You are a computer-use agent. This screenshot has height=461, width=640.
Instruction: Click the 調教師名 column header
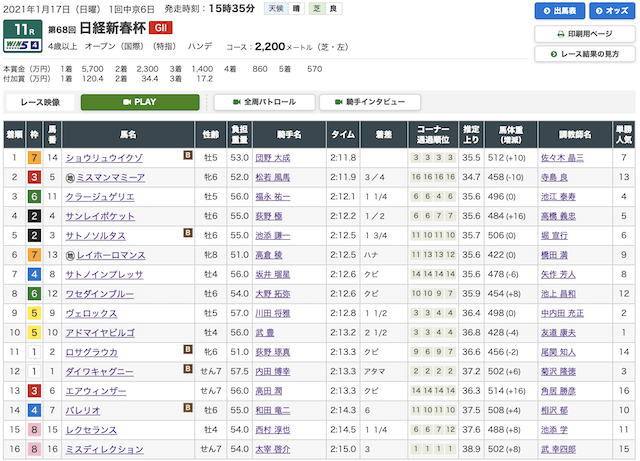(575, 134)
